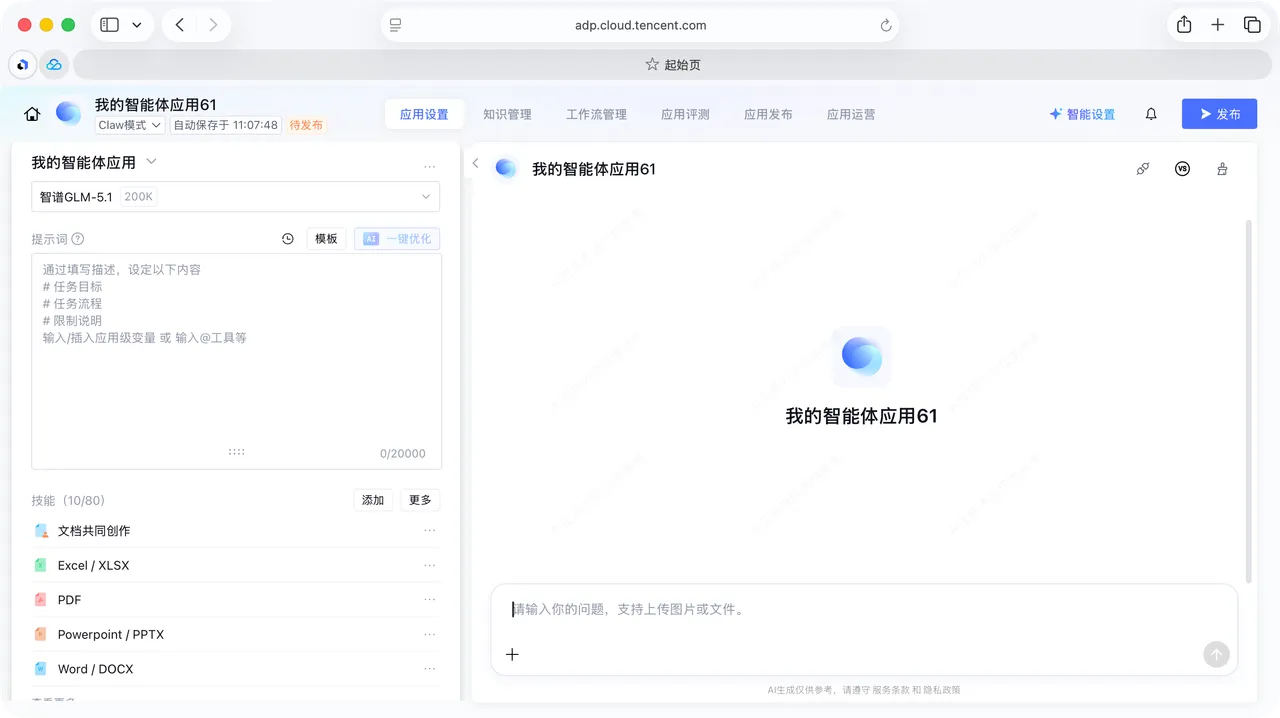Click the 0/20000 character counter
The height and width of the screenshot is (718, 1280).
click(403, 453)
